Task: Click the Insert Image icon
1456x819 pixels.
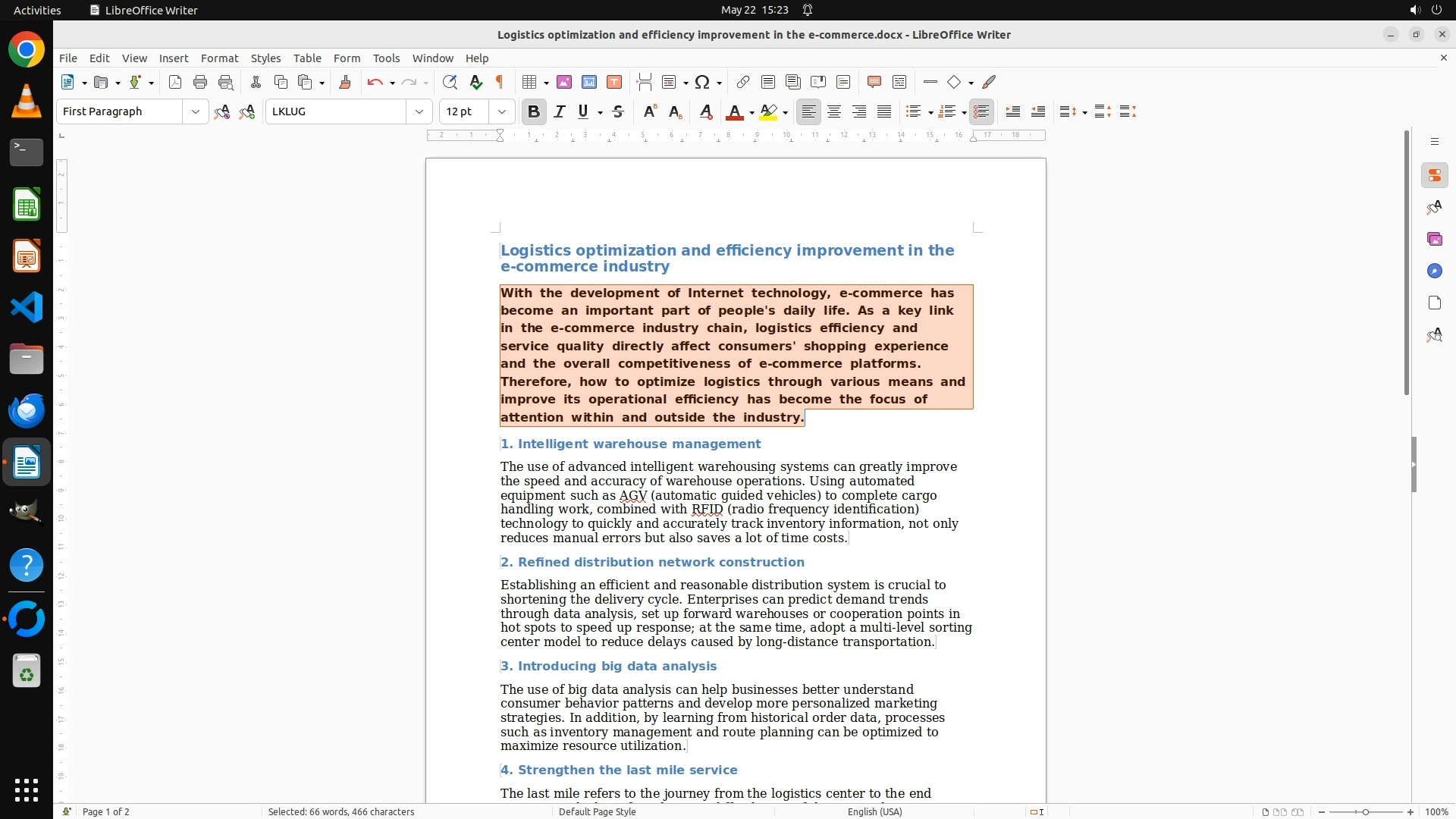Action: click(x=564, y=82)
